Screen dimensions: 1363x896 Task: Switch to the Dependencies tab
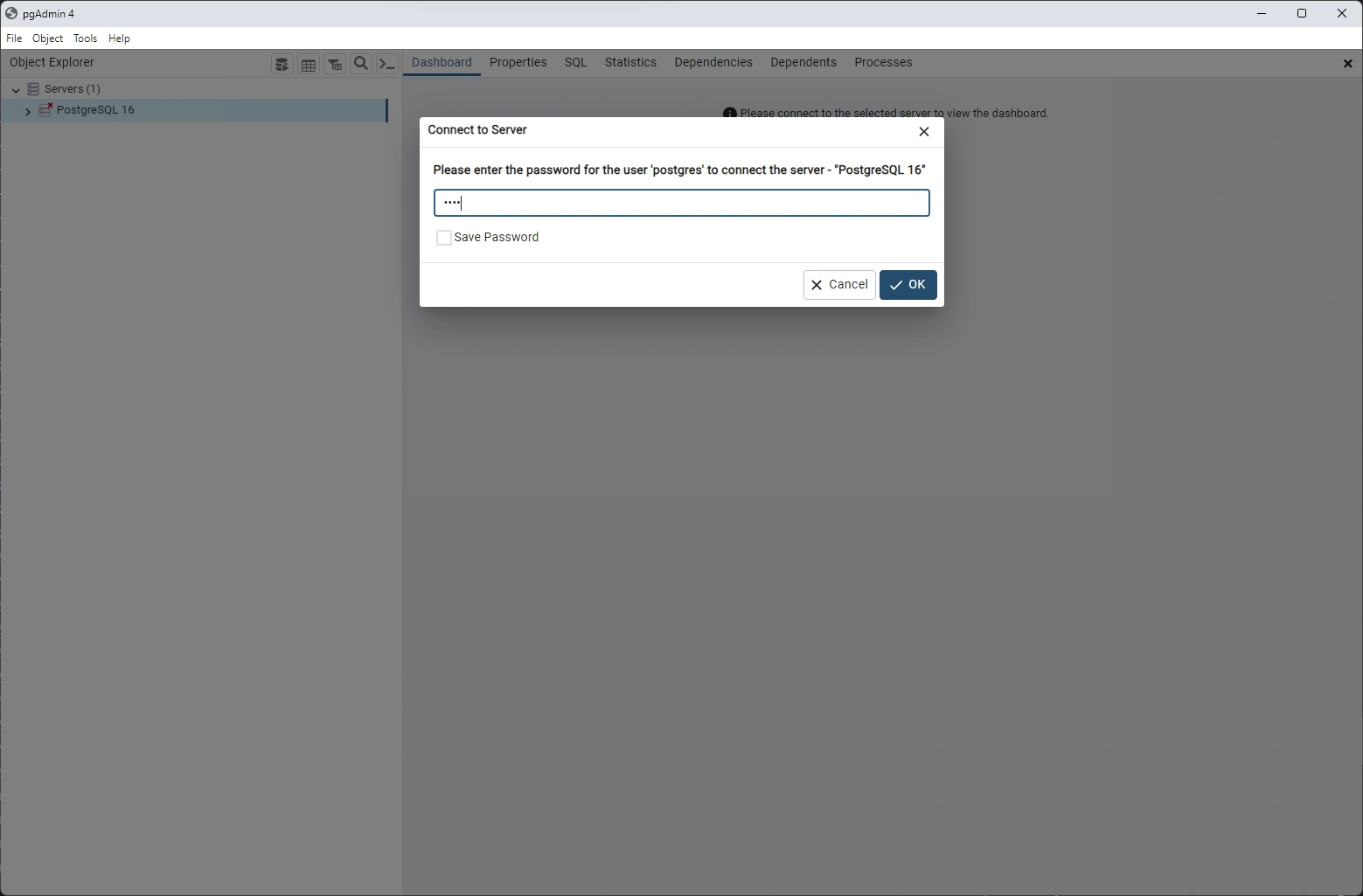coord(713,62)
